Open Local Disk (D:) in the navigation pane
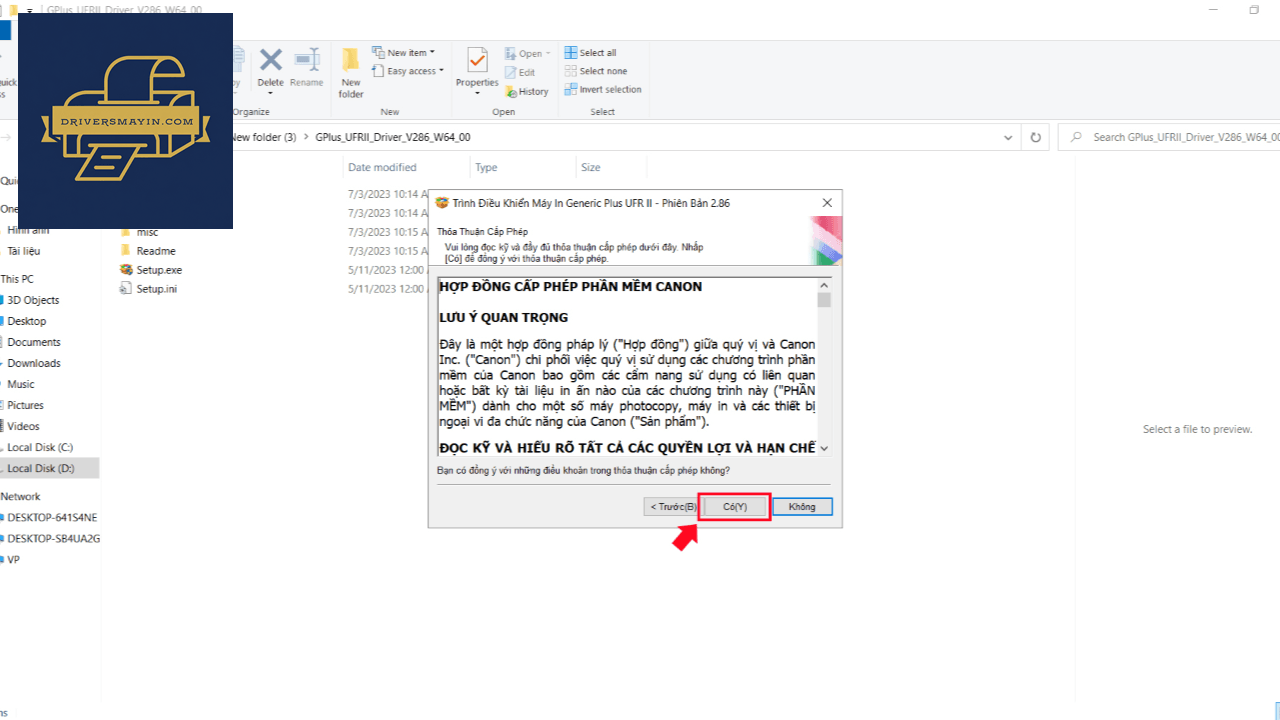Screen dimensions: 1280x720 coord(49,468)
